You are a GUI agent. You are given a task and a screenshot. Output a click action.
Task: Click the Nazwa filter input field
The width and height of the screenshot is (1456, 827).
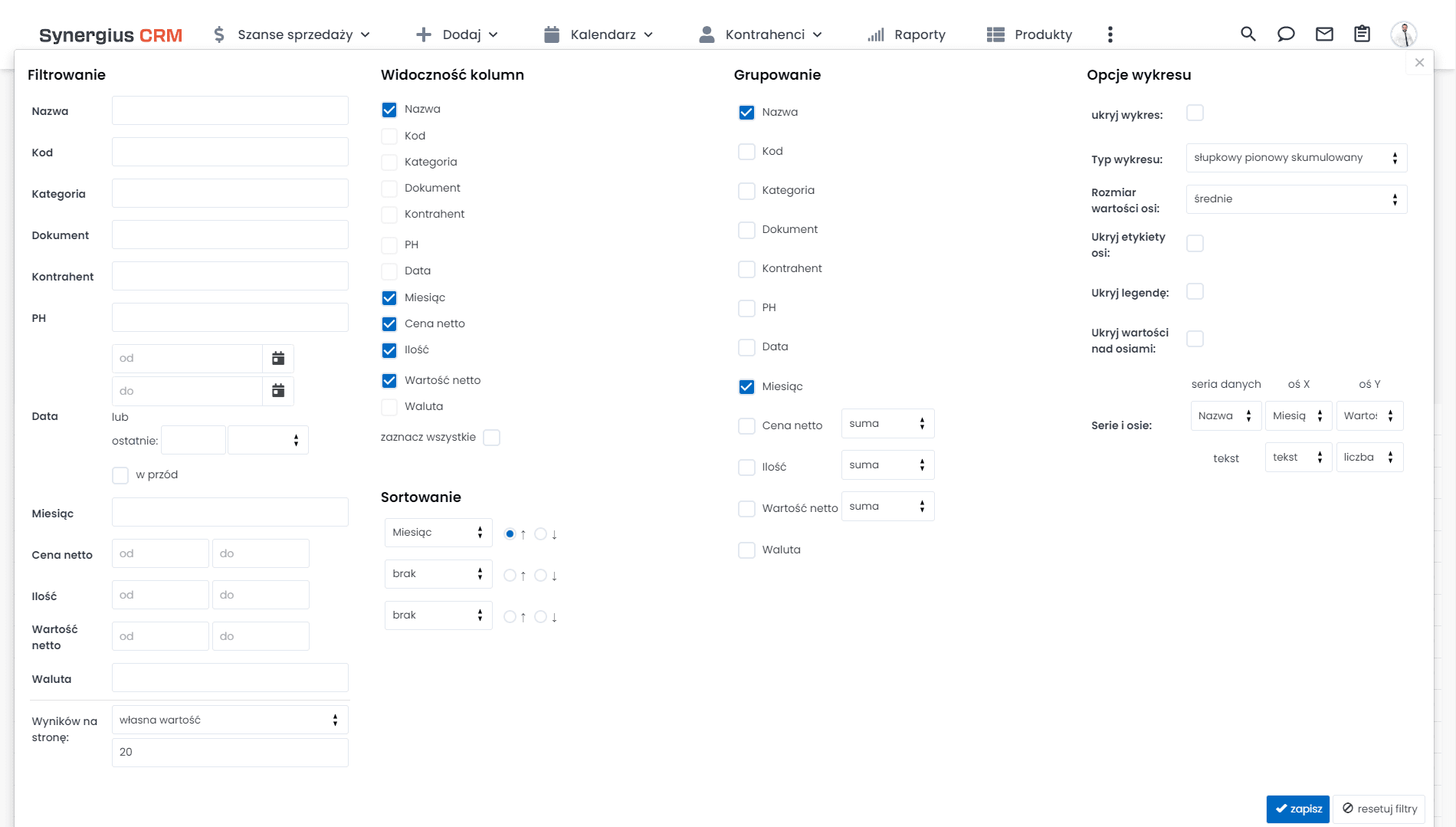point(230,110)
